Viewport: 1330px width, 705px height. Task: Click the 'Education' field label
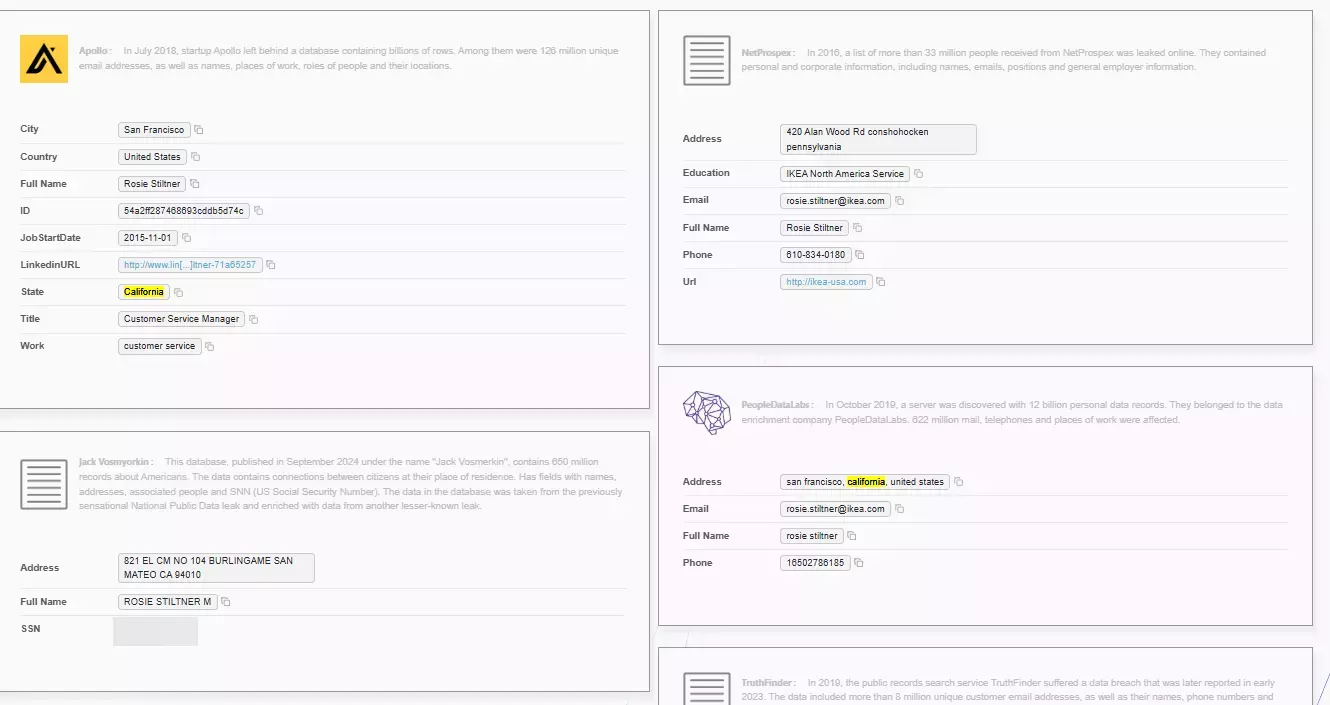(x=706, y=173)
